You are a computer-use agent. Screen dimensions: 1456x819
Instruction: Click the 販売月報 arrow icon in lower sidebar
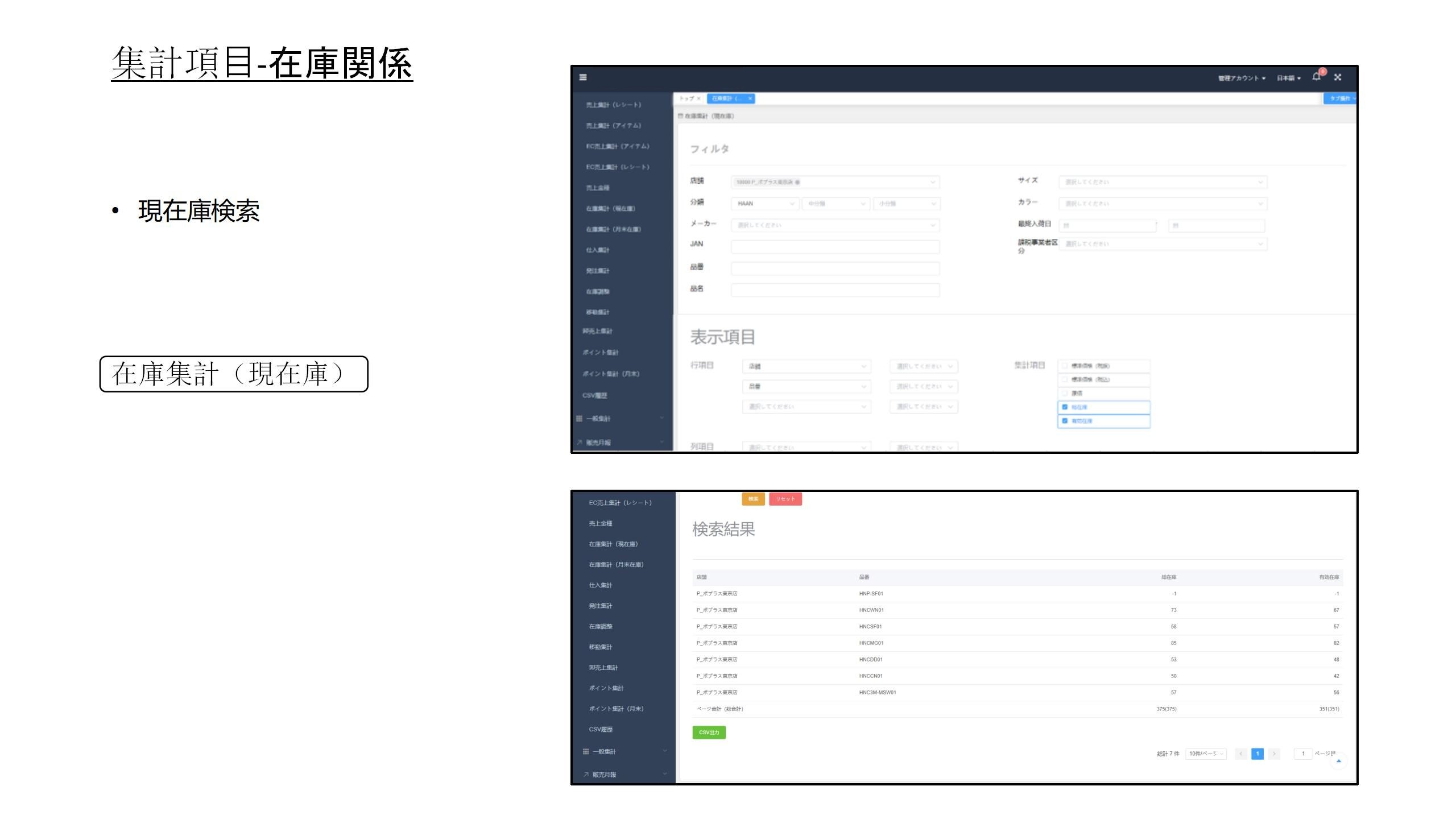(586, 775)
